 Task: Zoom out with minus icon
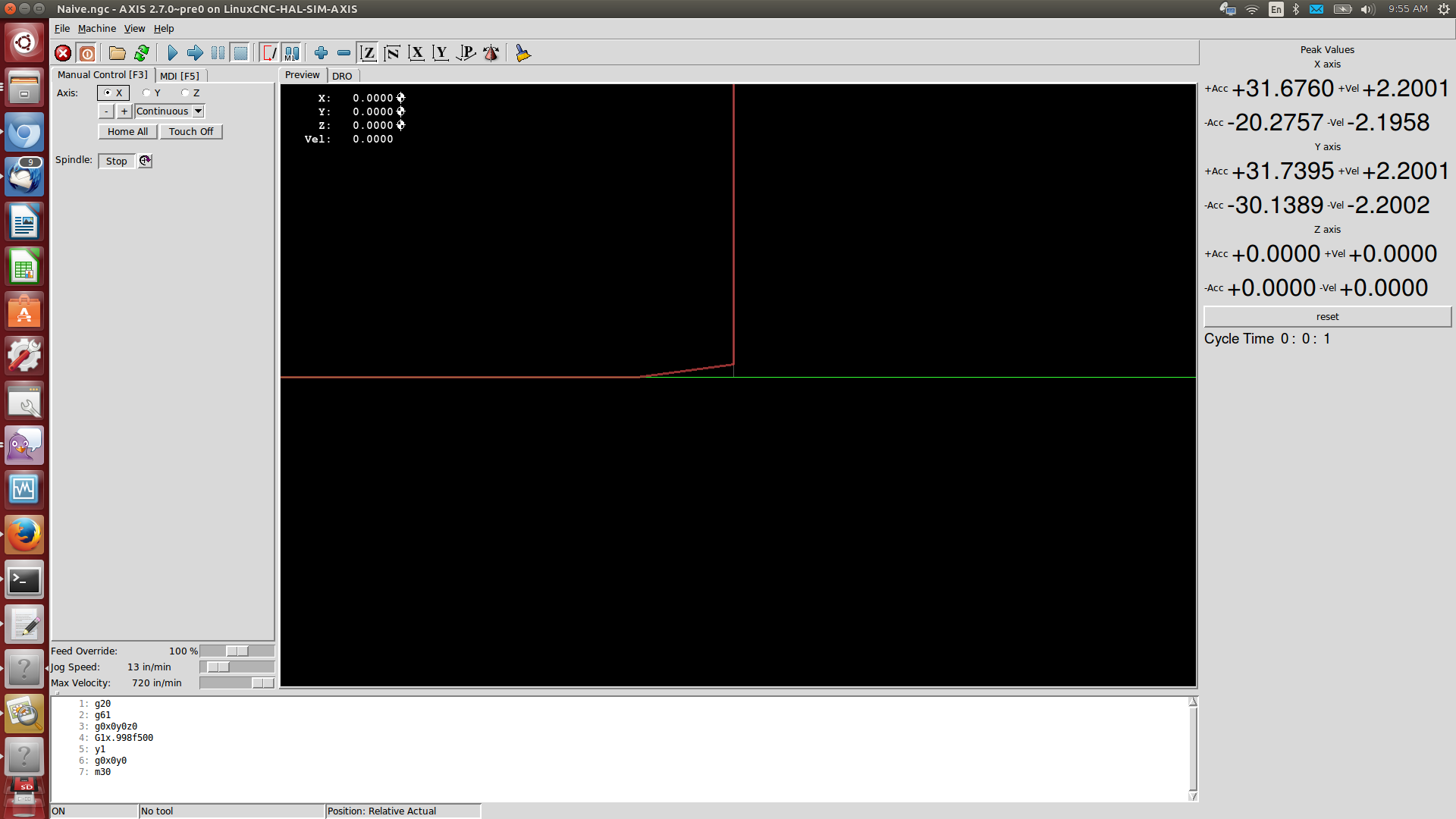pos(344,53)
